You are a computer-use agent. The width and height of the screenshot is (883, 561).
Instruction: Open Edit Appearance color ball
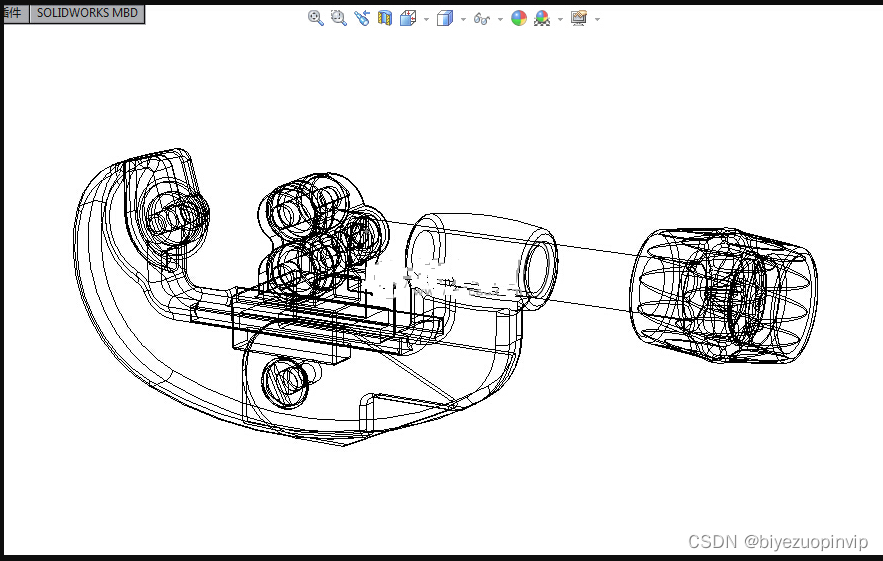point(518,18)
